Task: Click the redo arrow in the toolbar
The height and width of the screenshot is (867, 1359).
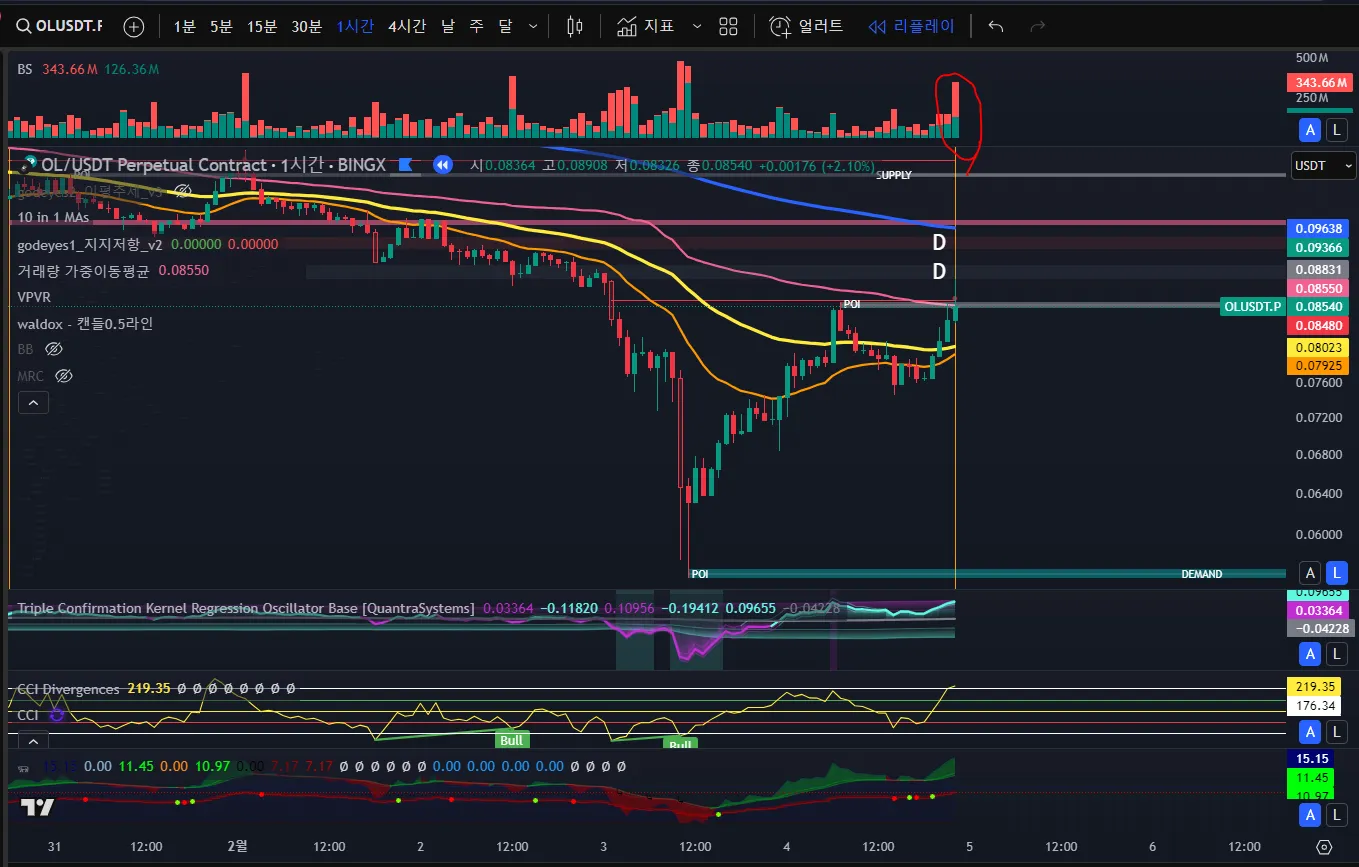Action: tap(1038, 26)
